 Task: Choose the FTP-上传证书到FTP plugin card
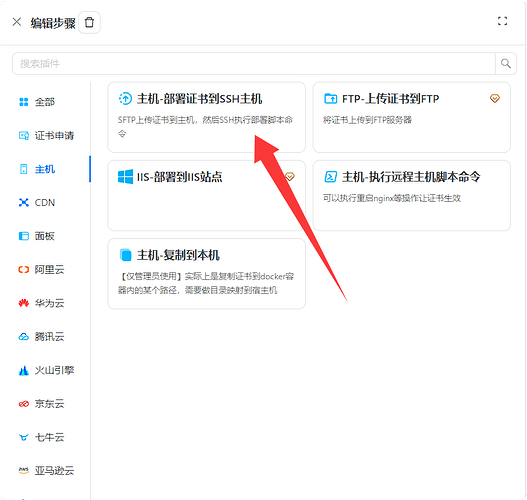412,117
